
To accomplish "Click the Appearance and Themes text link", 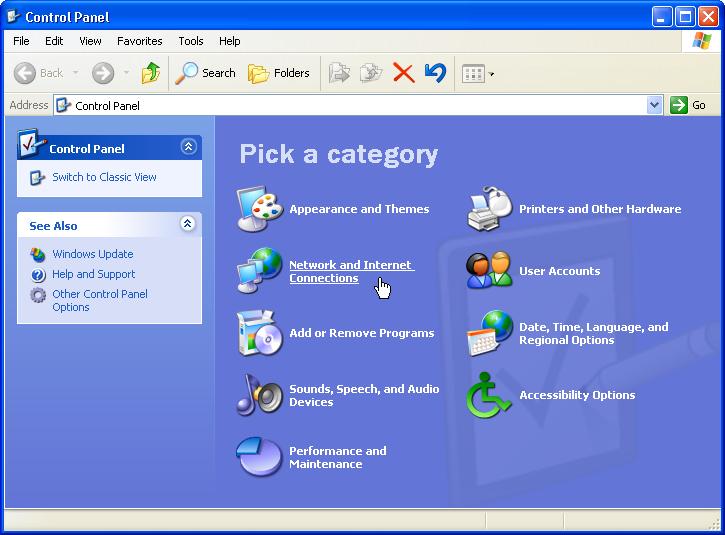I will coord(359,209).
